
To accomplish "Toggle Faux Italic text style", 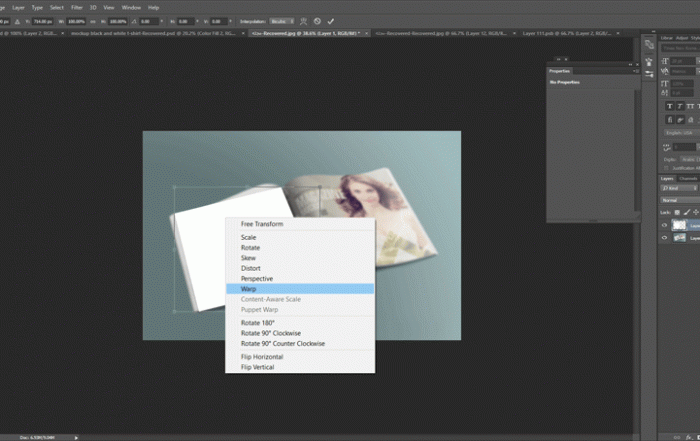I will click(680, 106).
